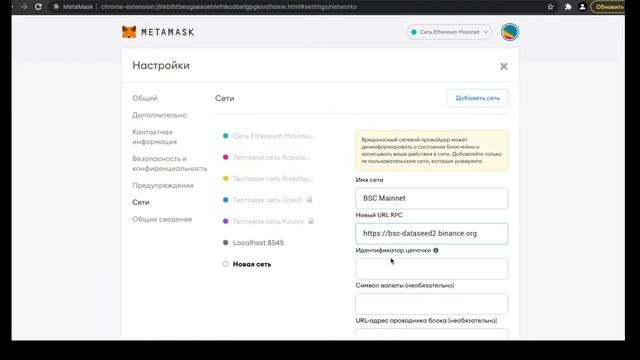Open the Контактная информация section

point(155,137)
